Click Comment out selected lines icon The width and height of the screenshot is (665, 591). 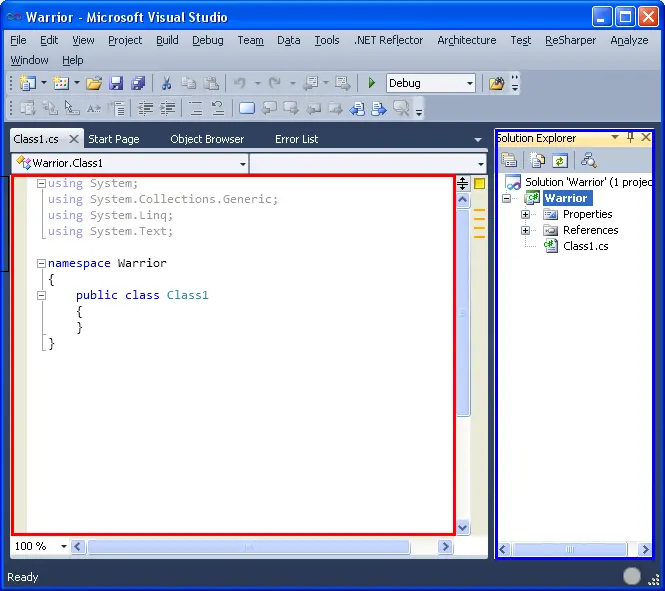[x=196, y=109]
